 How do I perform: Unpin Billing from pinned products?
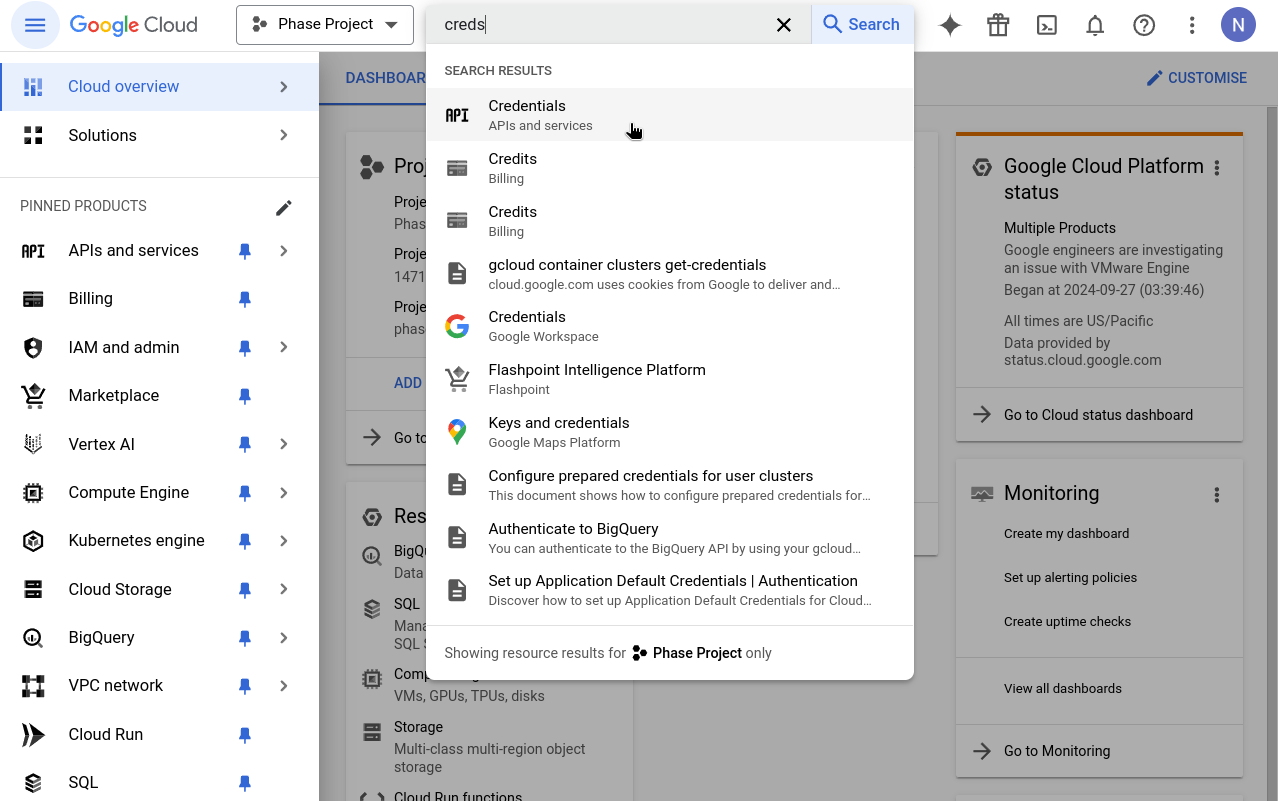point(244,299)
